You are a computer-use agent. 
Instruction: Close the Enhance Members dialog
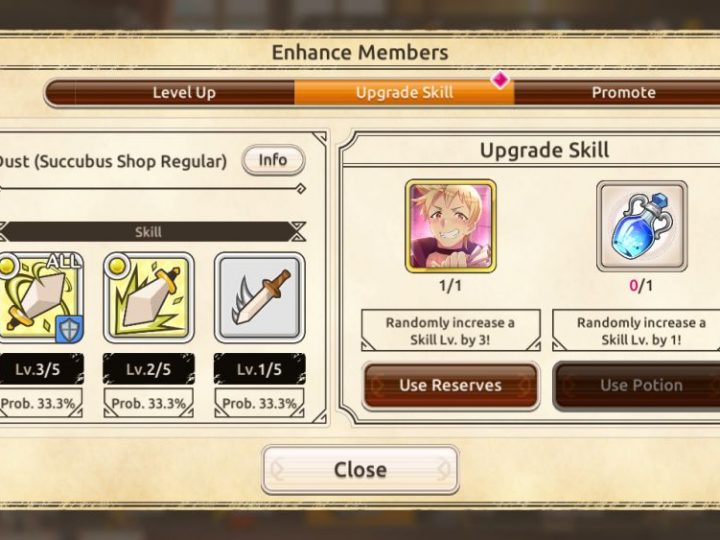click(x=360, y=469)
